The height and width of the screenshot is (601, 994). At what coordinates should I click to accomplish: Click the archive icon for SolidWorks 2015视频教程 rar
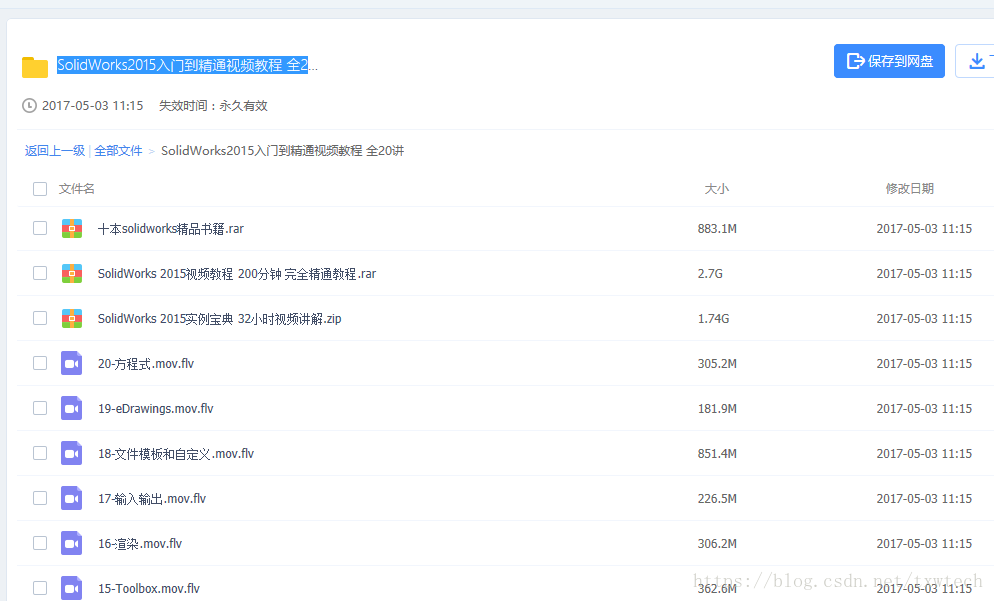tap(72, 273)
